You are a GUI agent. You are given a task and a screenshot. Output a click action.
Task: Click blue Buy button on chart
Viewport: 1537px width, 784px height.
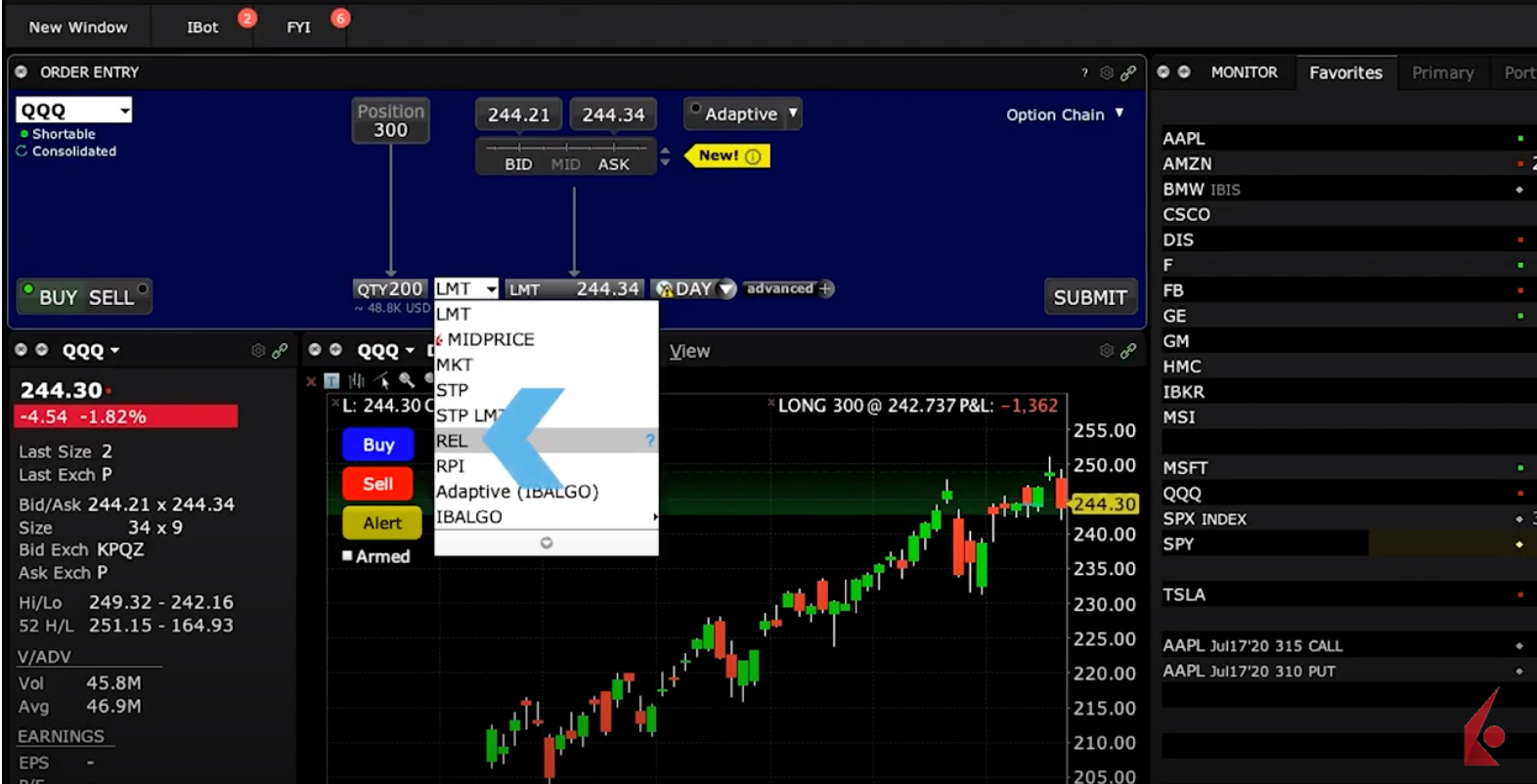[x=378, y=445]
